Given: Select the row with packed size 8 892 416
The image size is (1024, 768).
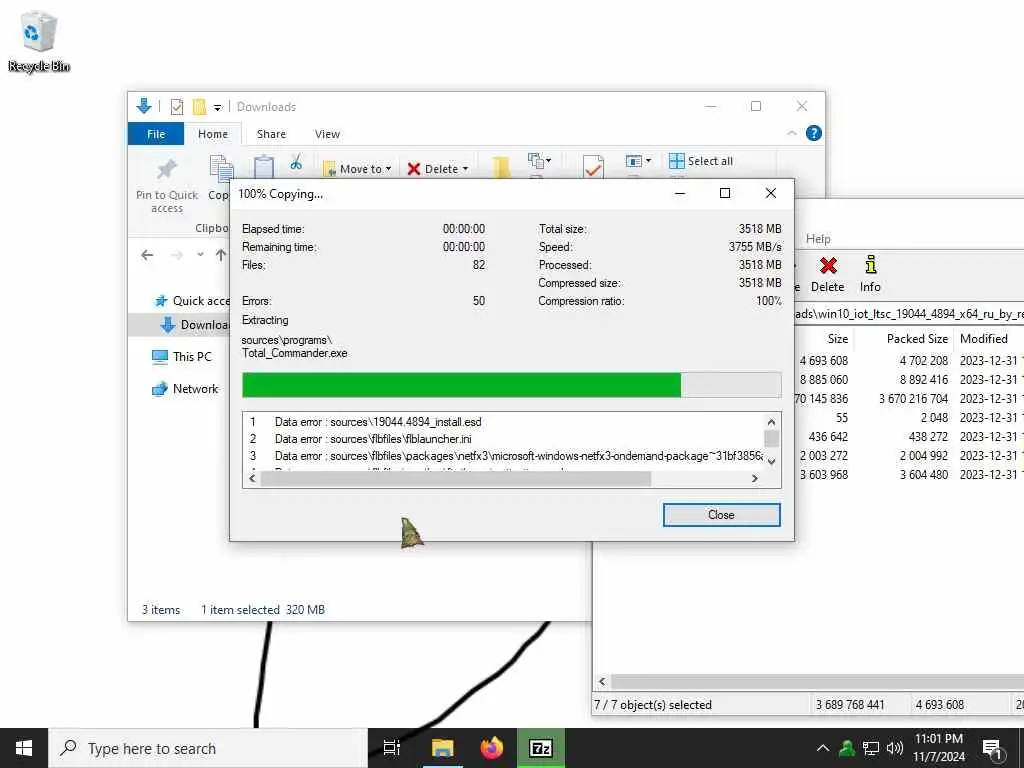Looking at the screenshot, I should tap(909, 379).
